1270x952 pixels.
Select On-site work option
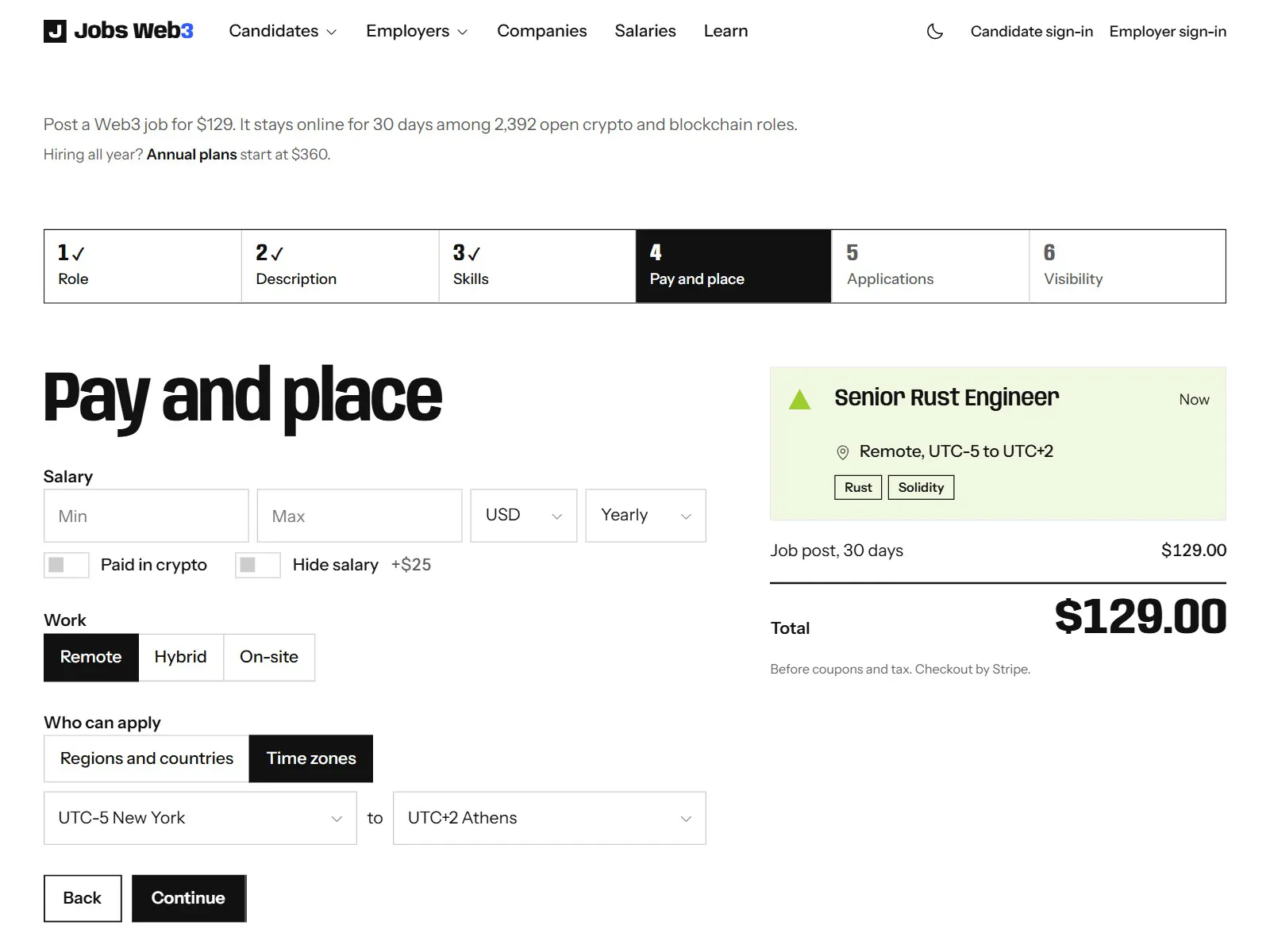pyautogui.click(x=269, y=657)
